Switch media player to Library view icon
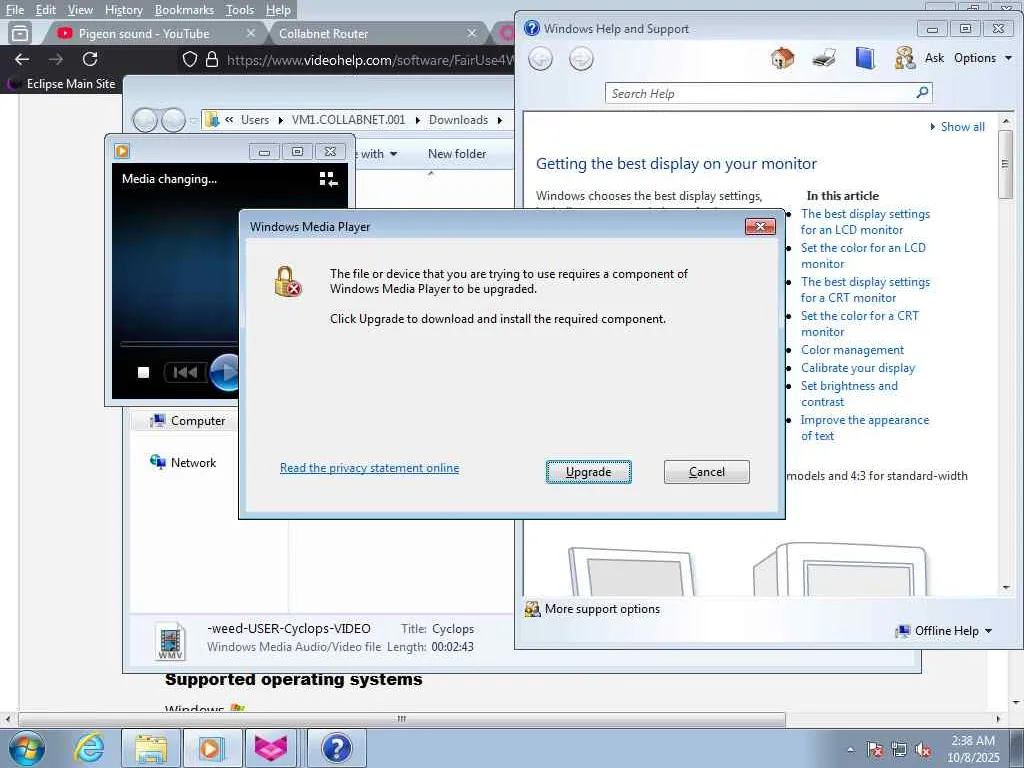 (x=328, y=179)
